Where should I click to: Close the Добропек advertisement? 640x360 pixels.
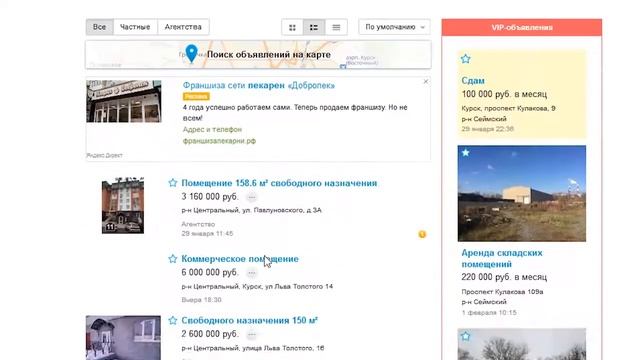tap(426, 82)
